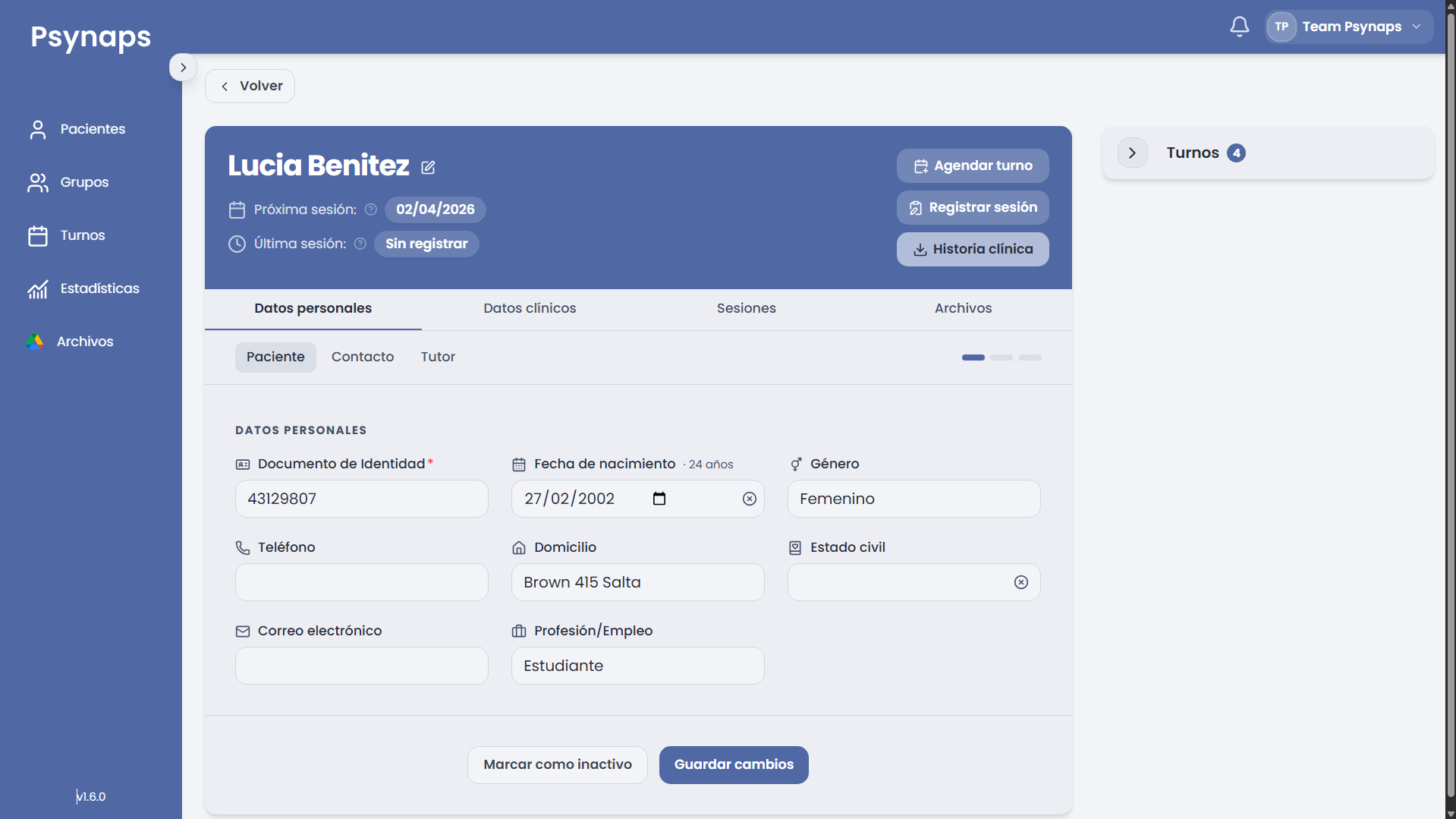This screenshot has width=1456, height=819.
Task: Click the Grupos people icon in sidebar
Action: pos(38,183)
